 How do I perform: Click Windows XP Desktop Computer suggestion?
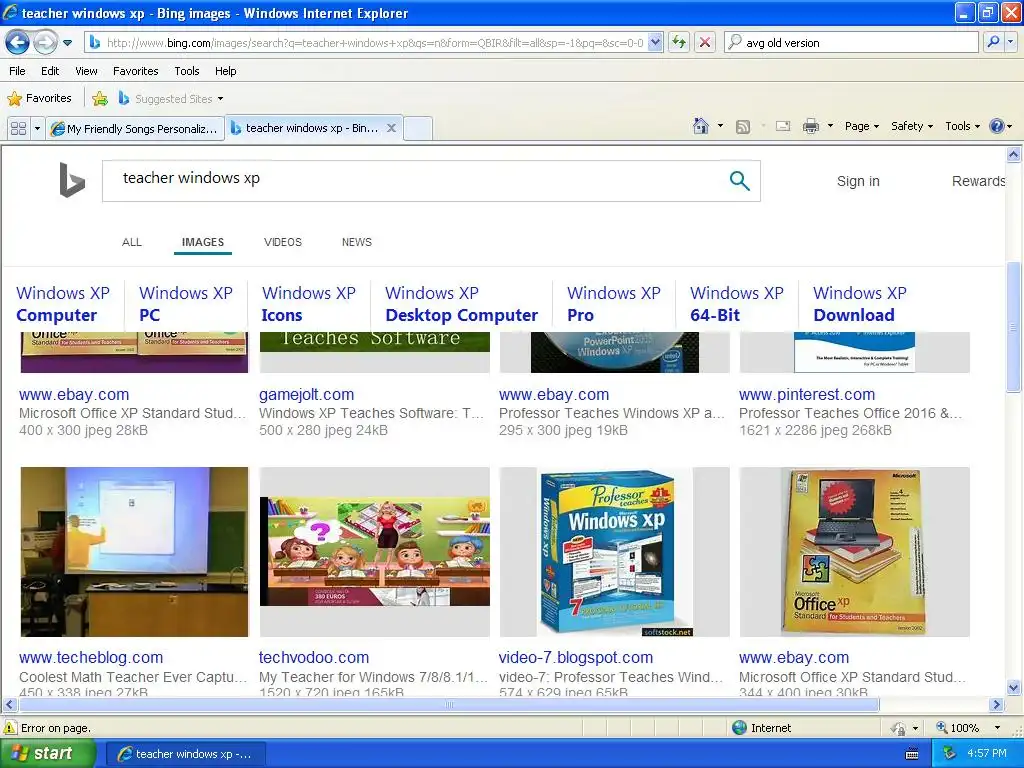click(x=461, y=304)
